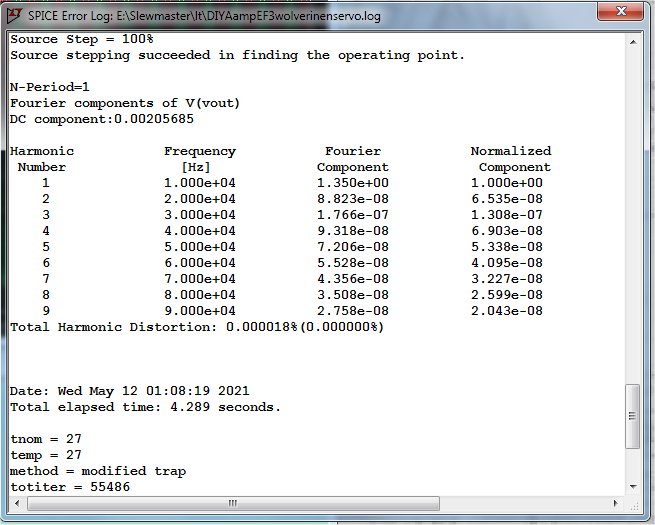Click the 'Fourier' column header
This screenshot has height=525, width=655.
click(x=353, y=151)
